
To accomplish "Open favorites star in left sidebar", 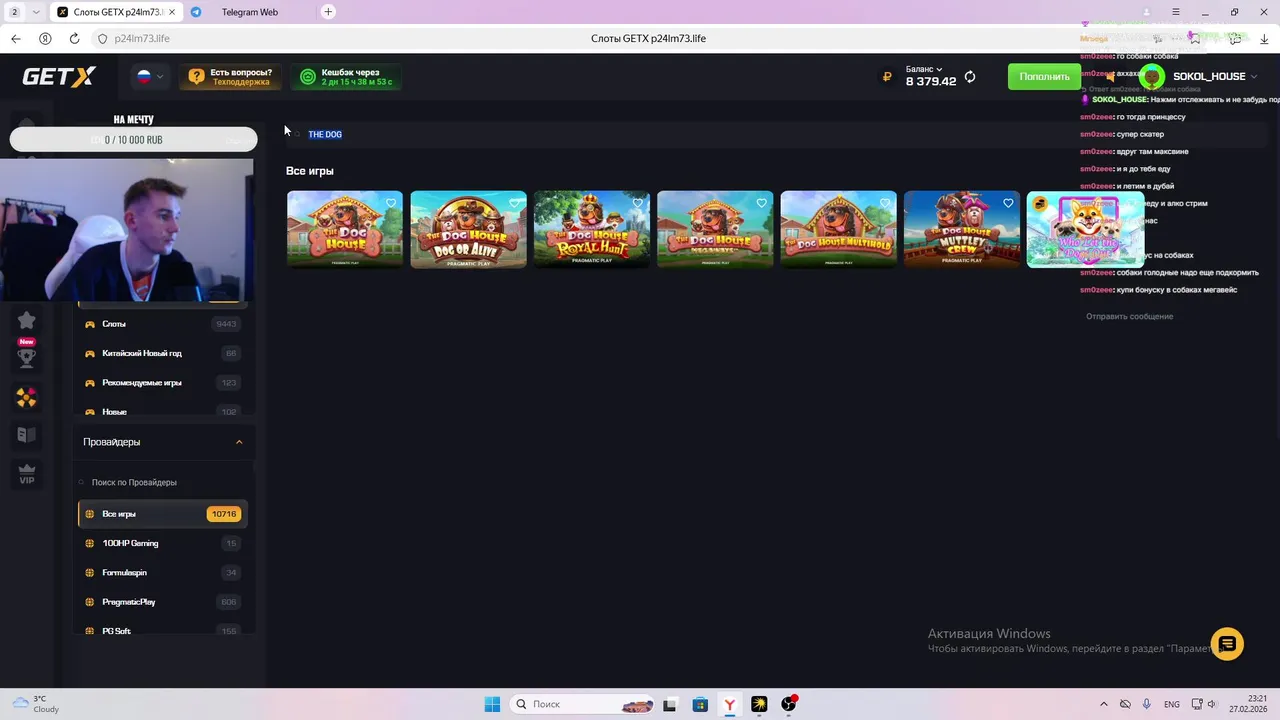I will pos(27,319).
